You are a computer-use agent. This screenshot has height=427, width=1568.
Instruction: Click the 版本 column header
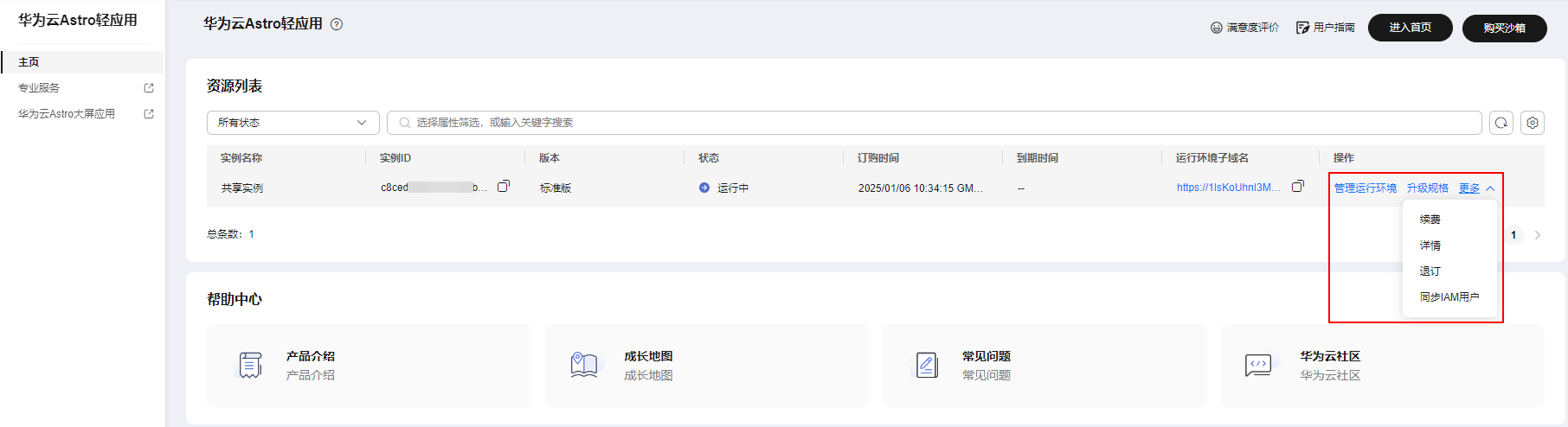click(x=549, y=158)
